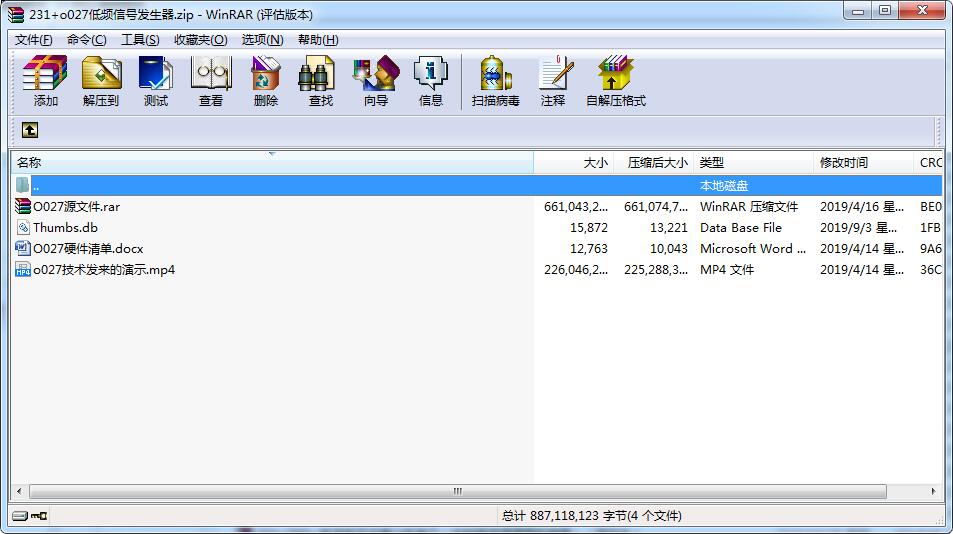Click the Thumbs.db file icon
Viewport: 953px width, 534px height.
22,228
